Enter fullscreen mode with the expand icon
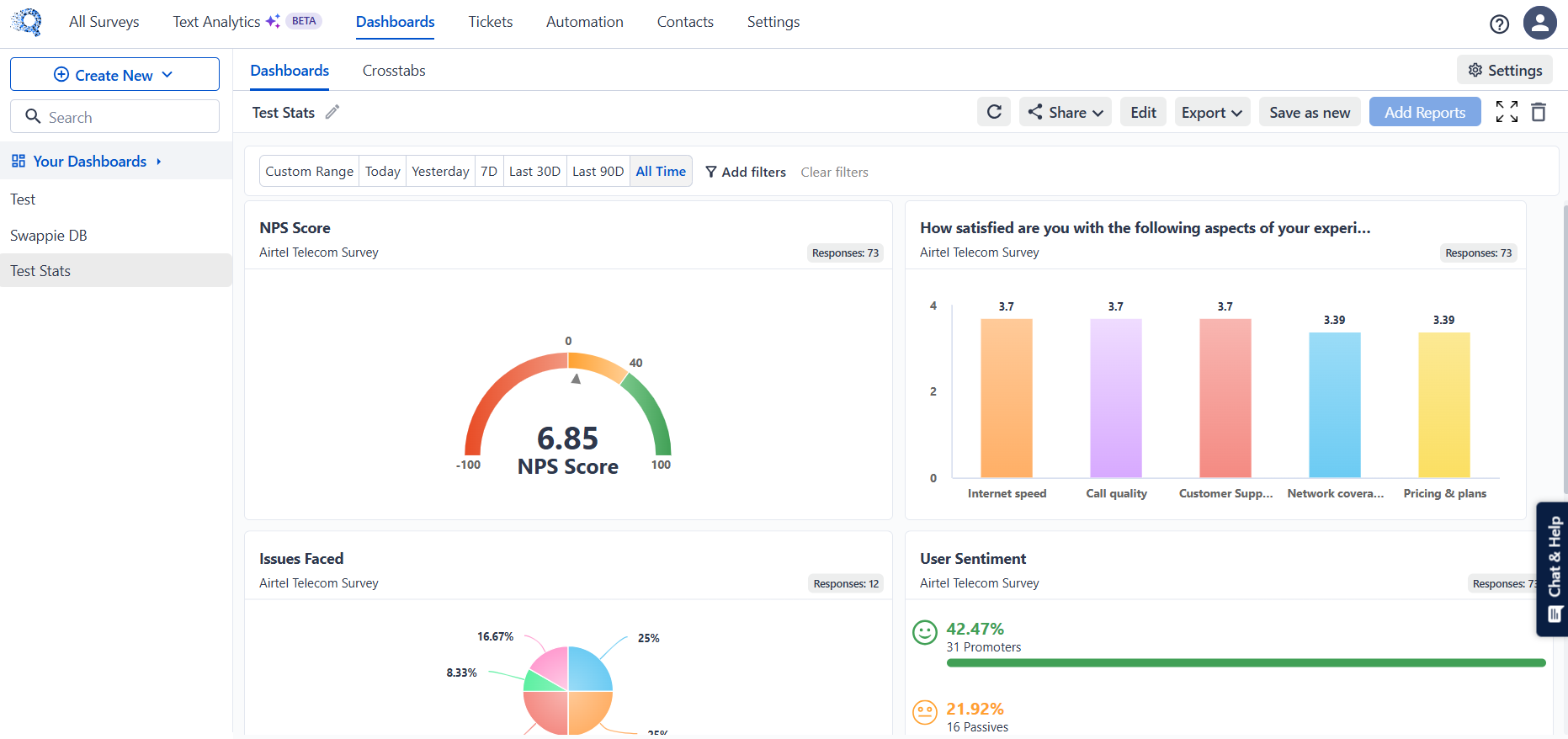This screenshot has width=1568, height=739. tap(1506, 112)
